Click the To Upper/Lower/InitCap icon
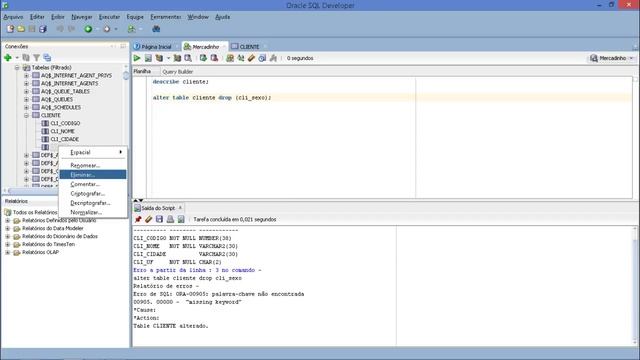 click(x=241, y=58)
